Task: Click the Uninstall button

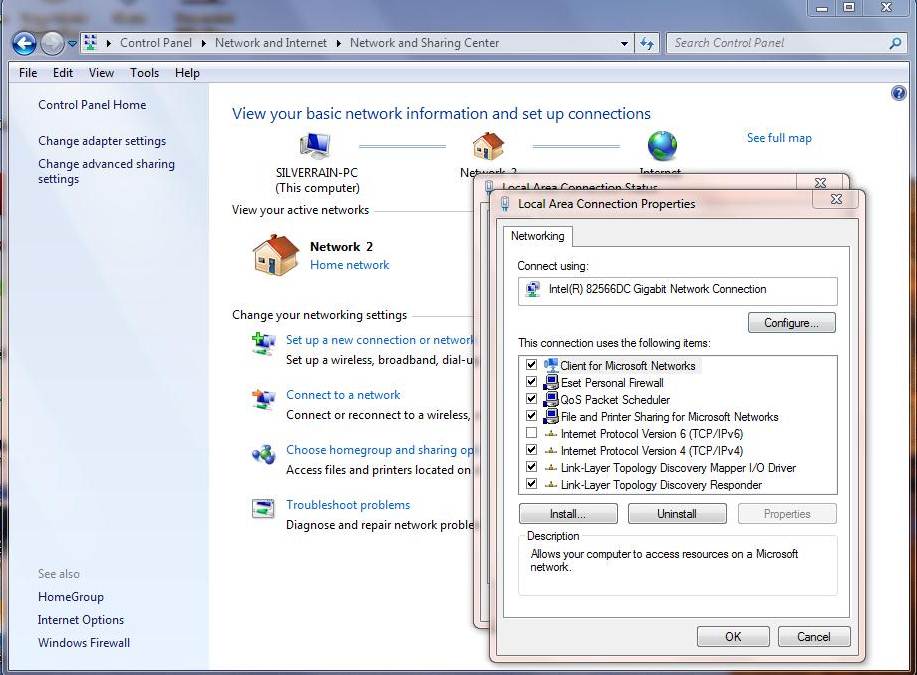Action: click(x=677, y=514)
